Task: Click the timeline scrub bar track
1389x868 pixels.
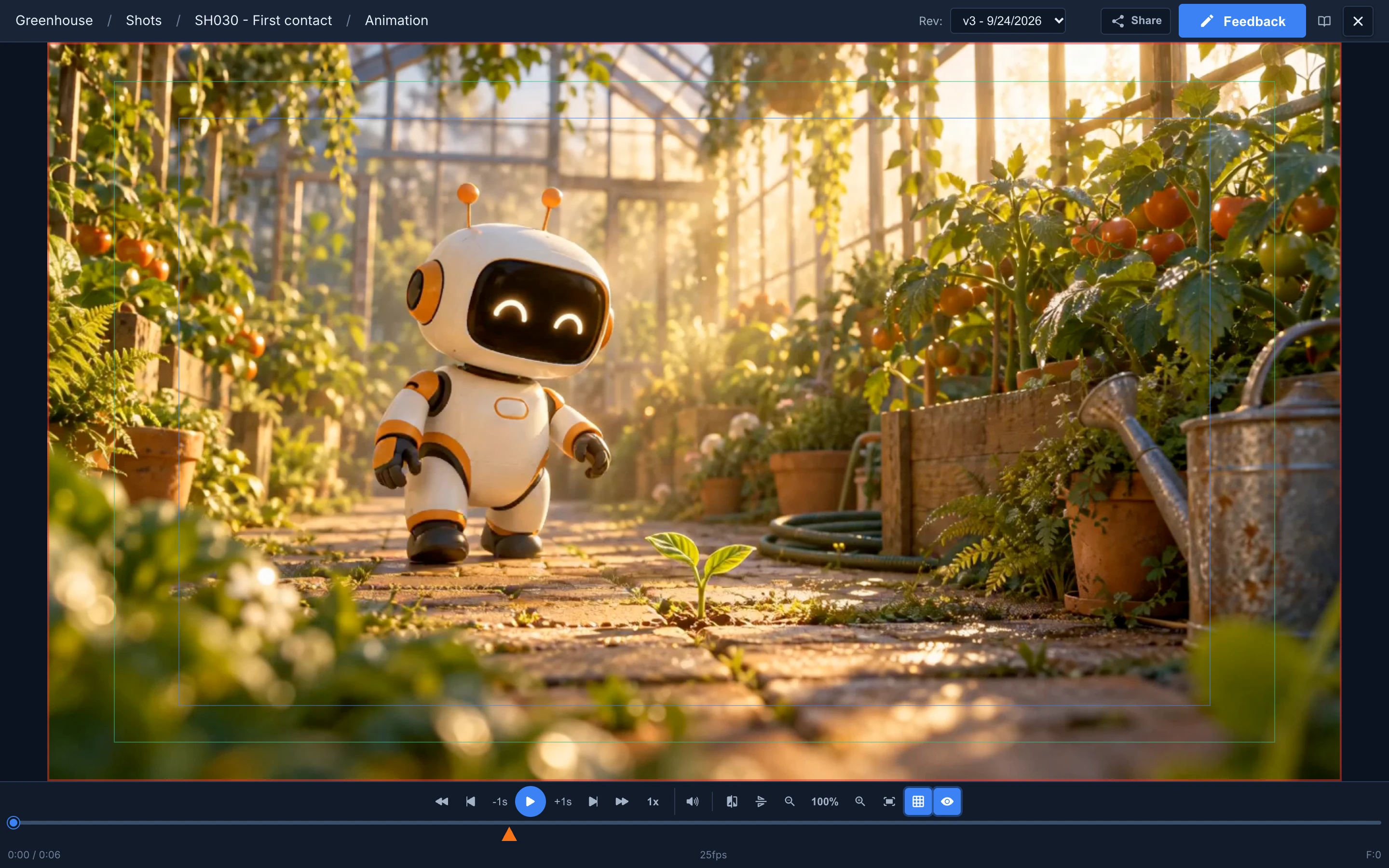Action: pos(694,823)
